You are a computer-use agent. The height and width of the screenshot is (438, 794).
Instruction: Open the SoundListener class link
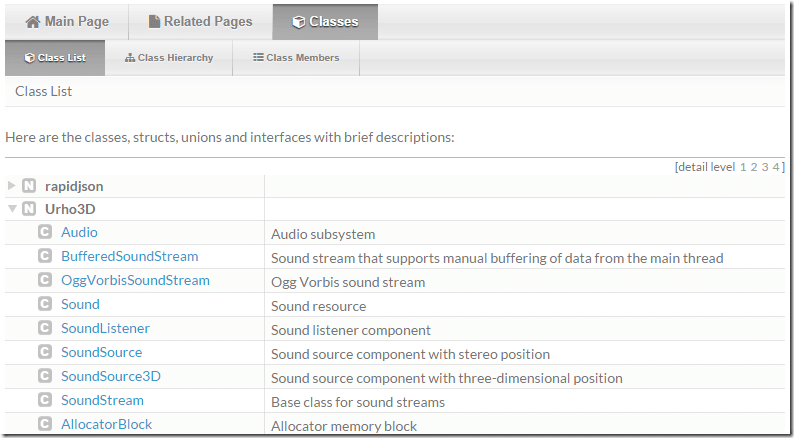coord(105,328)
